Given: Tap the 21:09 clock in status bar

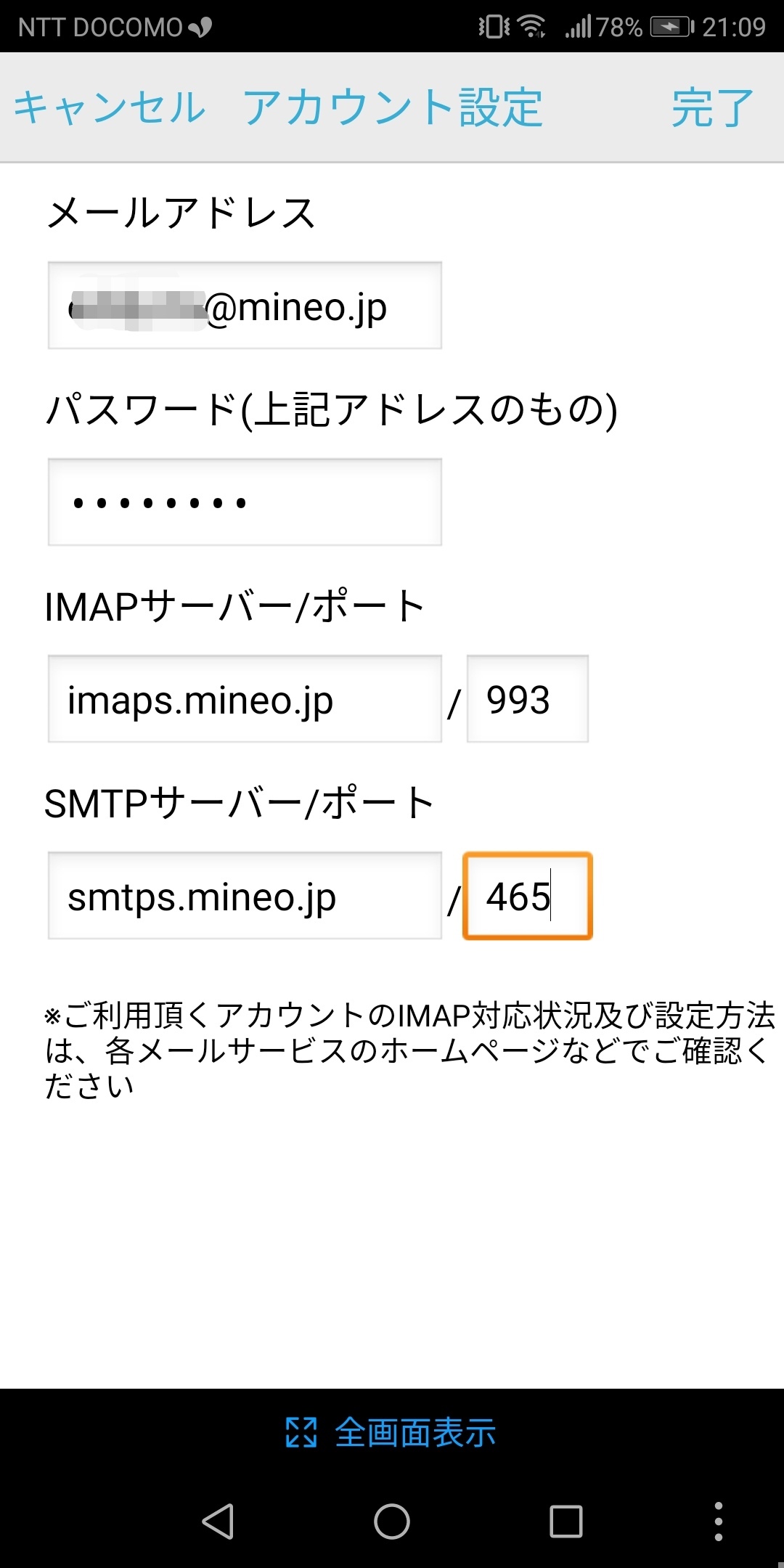Looking at the screenshot, I should point(733,27).
